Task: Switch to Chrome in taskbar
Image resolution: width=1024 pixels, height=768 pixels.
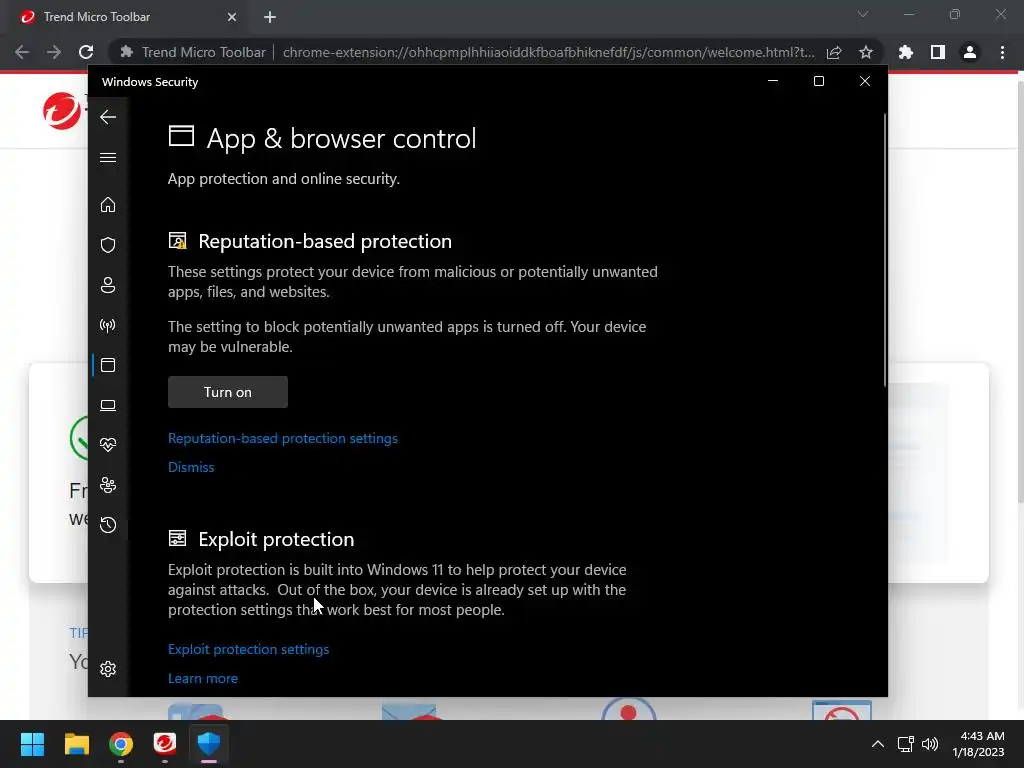Action: (x=121, y=744)
